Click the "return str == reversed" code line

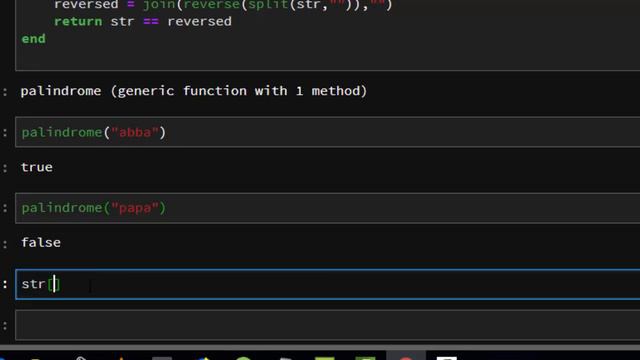143,21
